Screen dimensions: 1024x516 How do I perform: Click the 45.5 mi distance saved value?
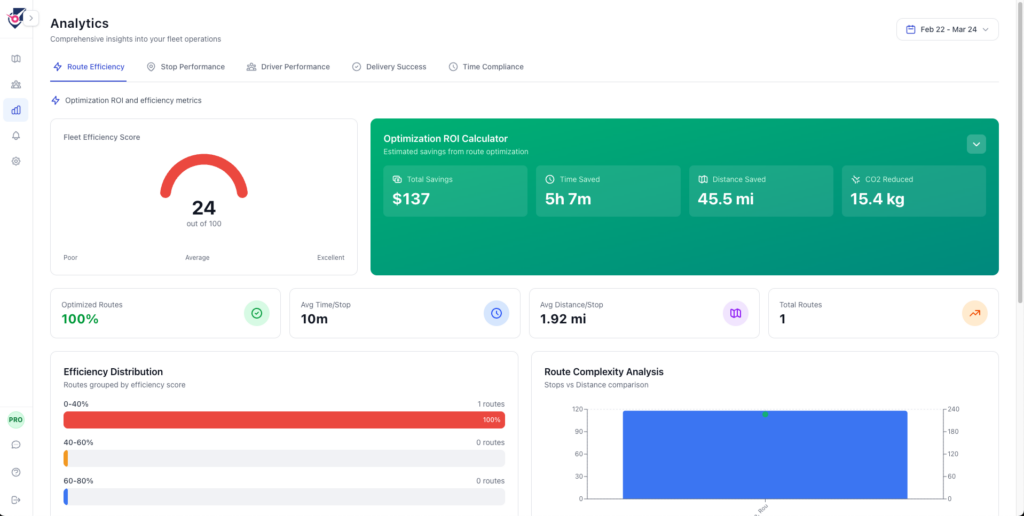pos(726,199)
